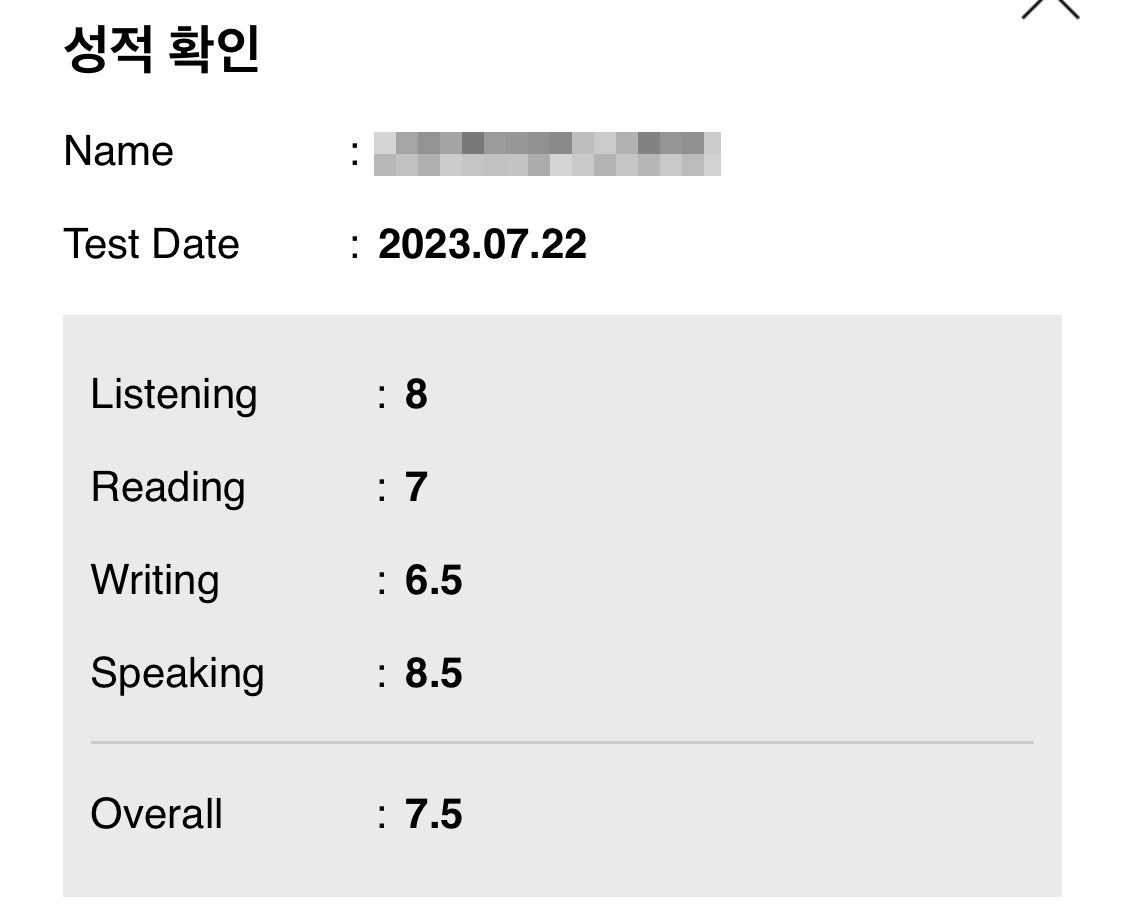Click the Writing score 6.5
Viewport: 1125px width, 915px height.
[433, 581]
